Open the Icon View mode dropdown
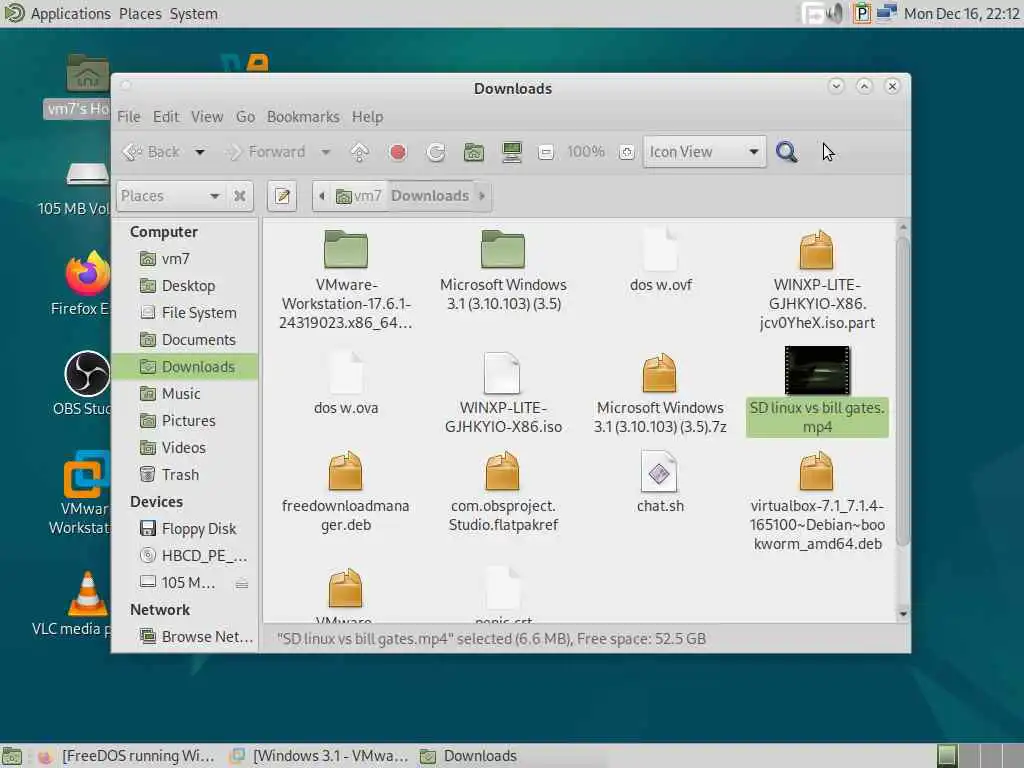Viewport: 1024px width, 768px height. coord(705,152)
